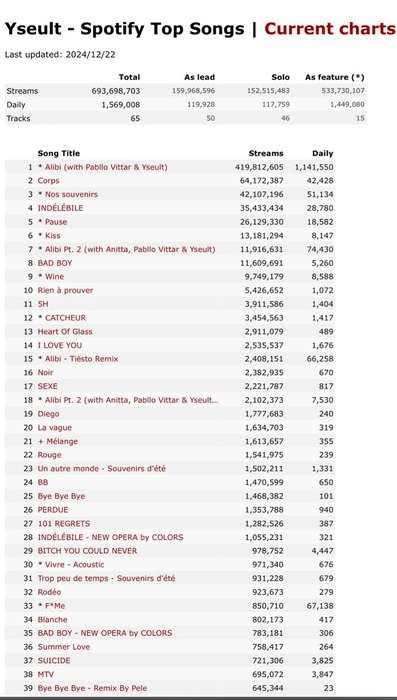Open BITCH YOU COULD NEVER link
The width and height of the screenshot is (397, 700).
tap(87, 551)
